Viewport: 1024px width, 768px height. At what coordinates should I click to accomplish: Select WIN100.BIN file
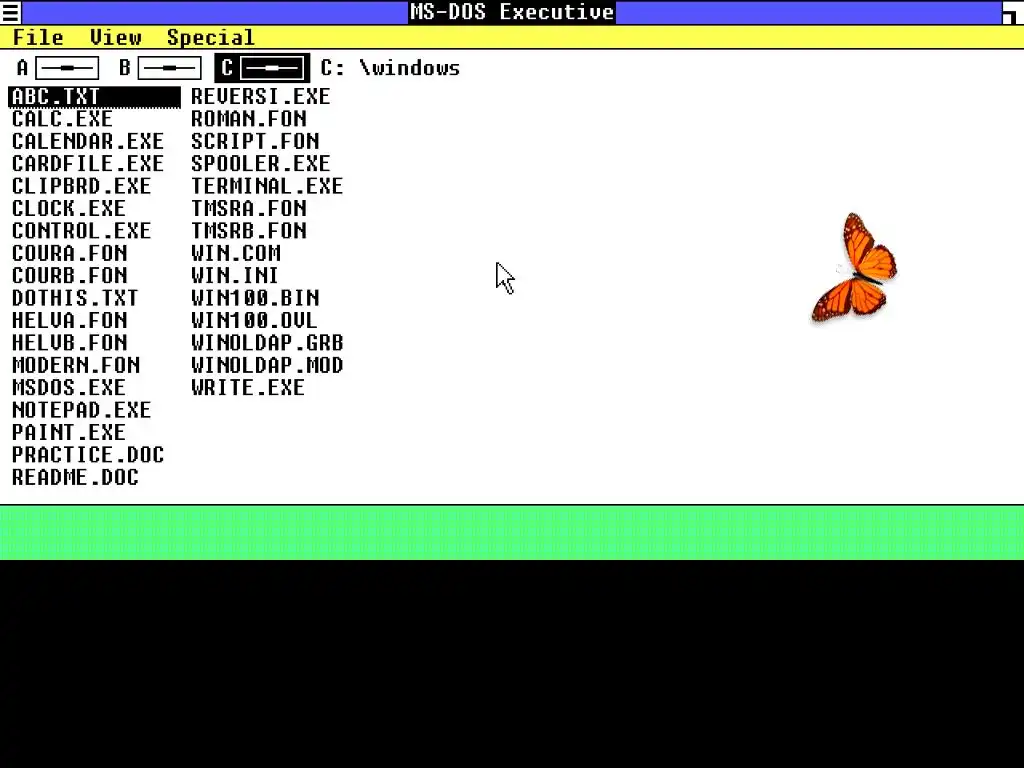point(255,298)
